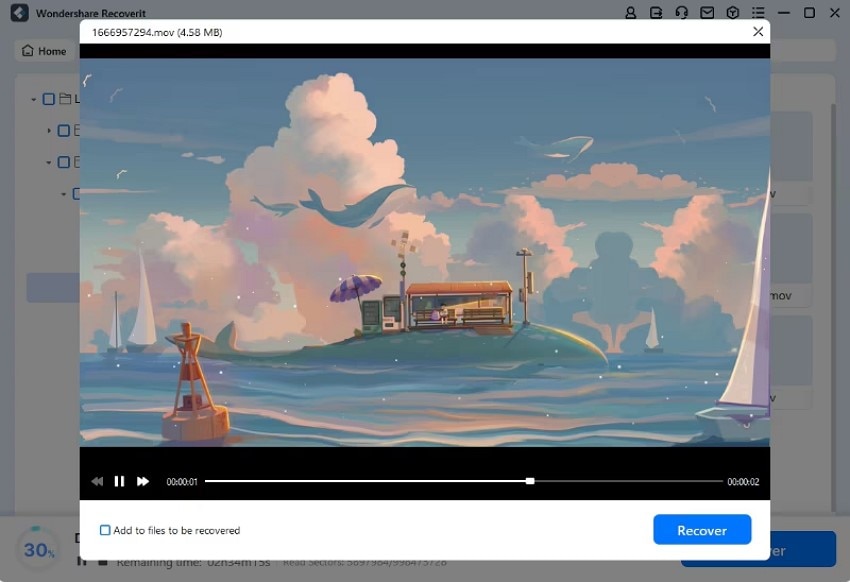The height and width of the screenshot is (582, 850).
Task: Collapse the third tree row arrow
Action: (x=49, y=163)
